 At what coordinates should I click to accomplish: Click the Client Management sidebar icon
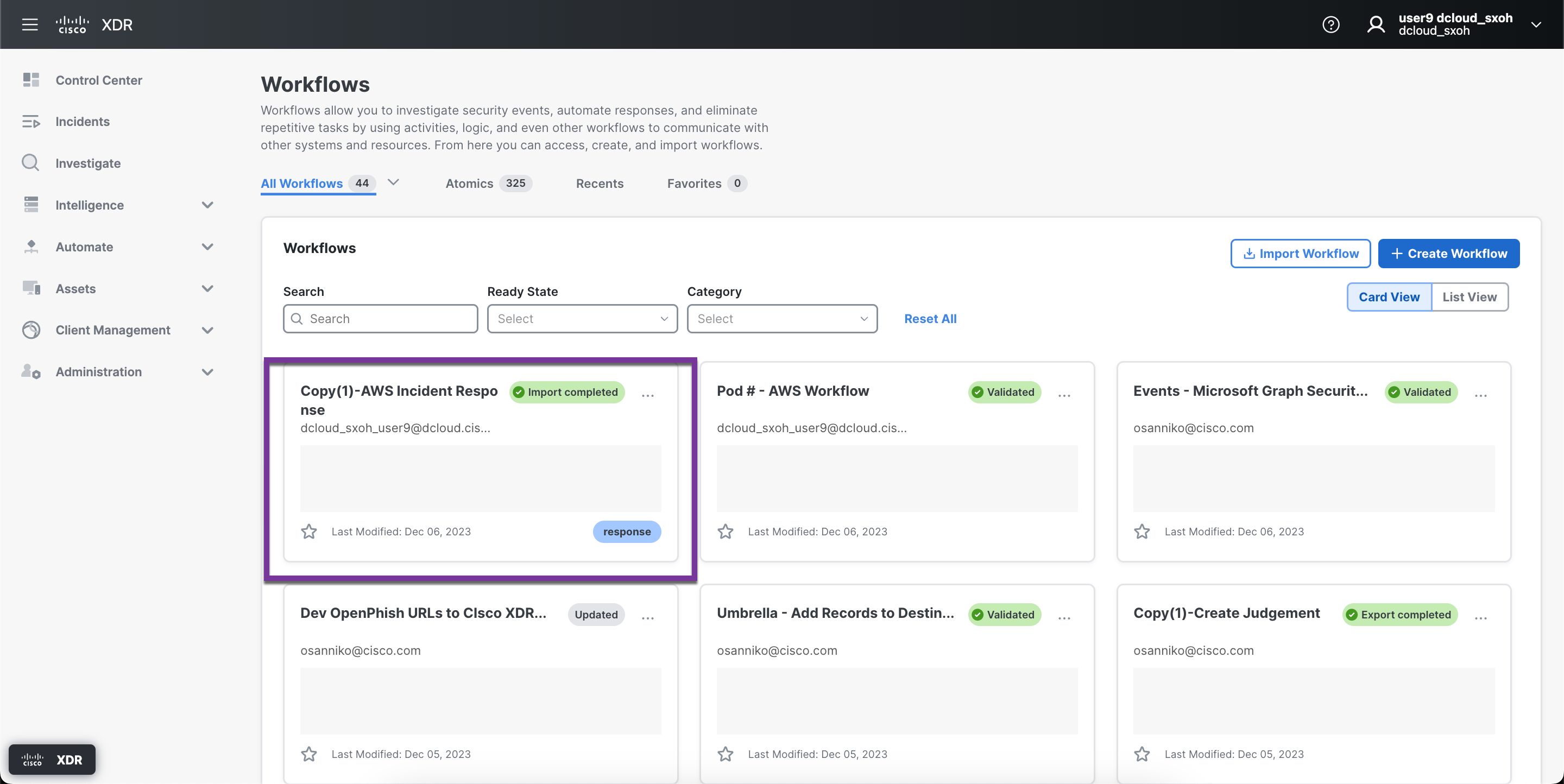coord(31,330)
